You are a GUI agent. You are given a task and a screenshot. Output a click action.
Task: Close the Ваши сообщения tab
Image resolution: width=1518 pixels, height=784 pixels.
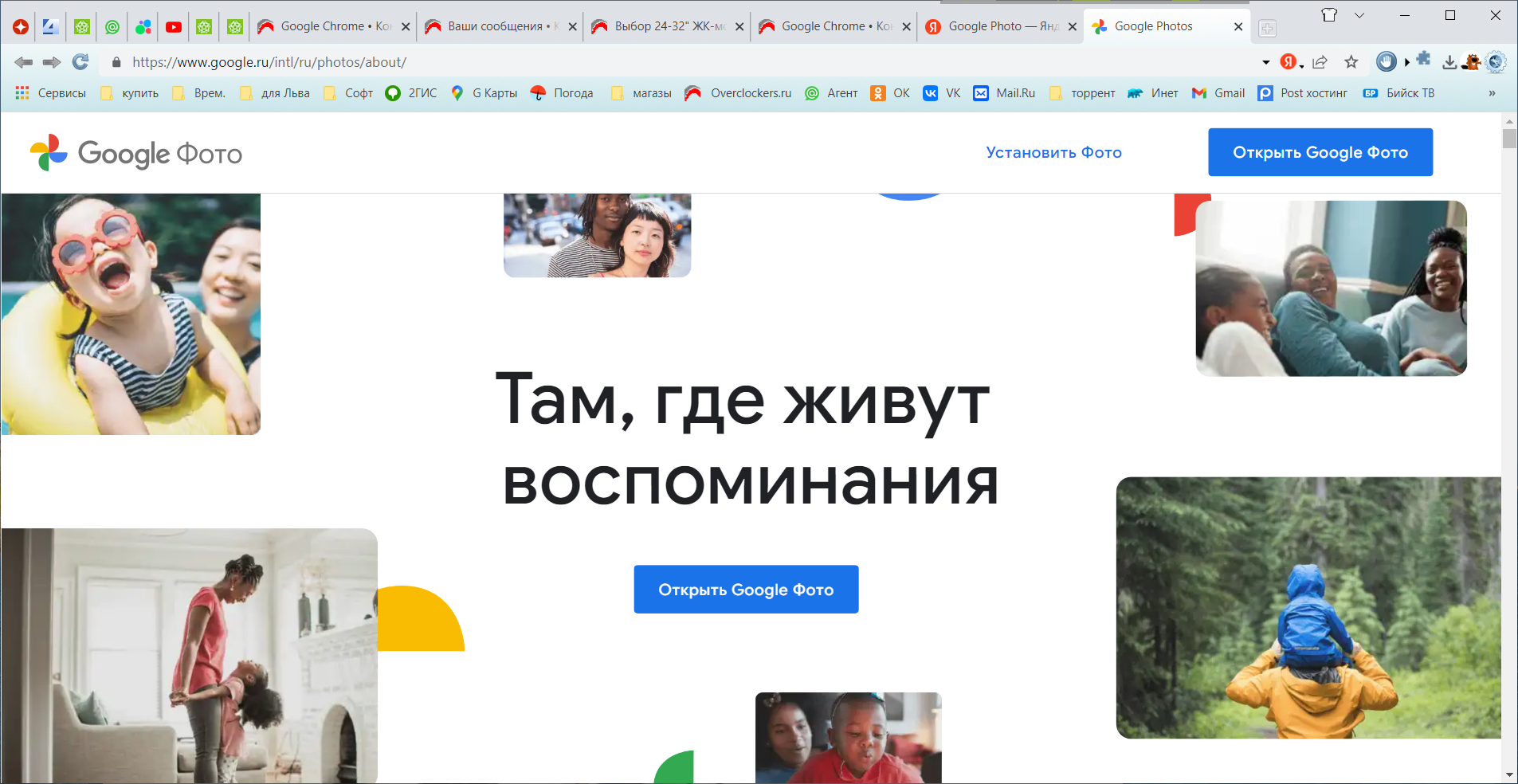pyautogui.click(x=572, y=27)
